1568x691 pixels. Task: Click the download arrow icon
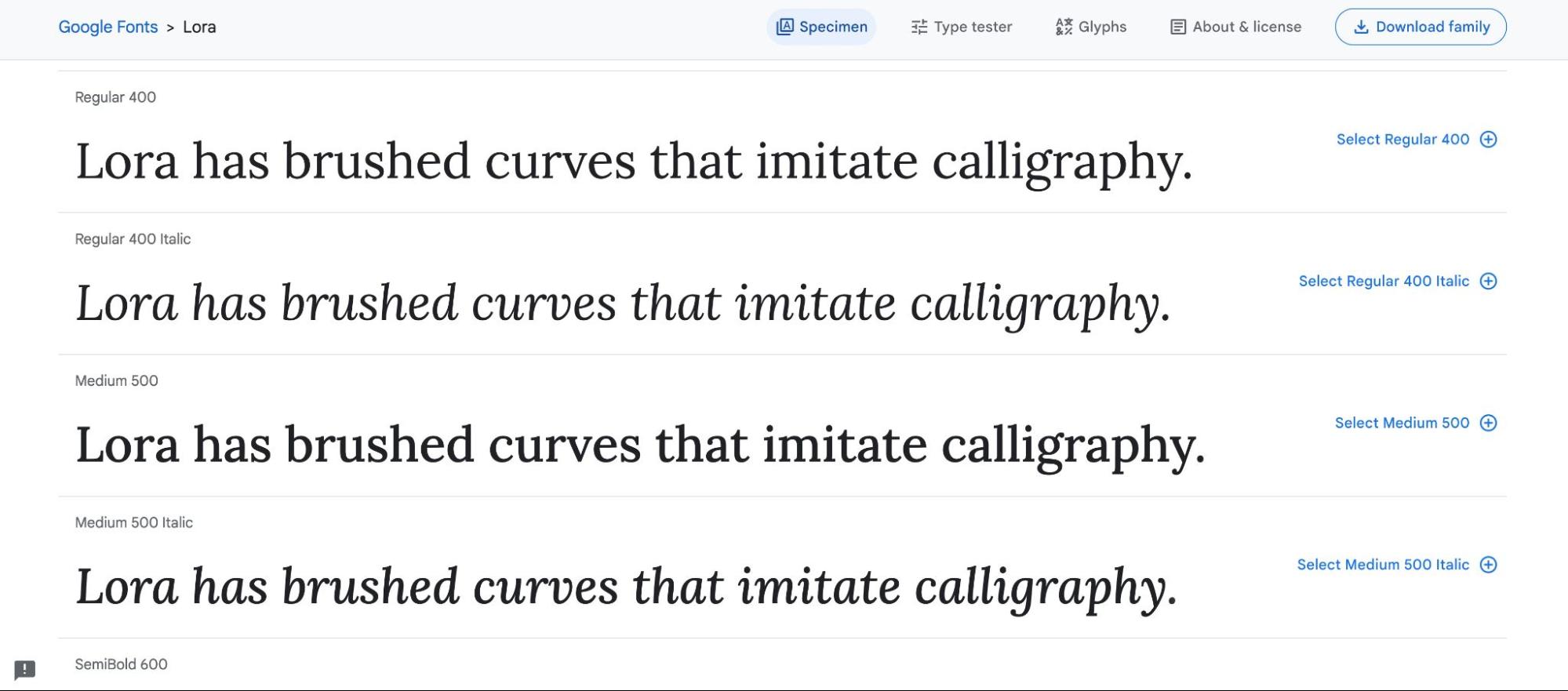1361,27
